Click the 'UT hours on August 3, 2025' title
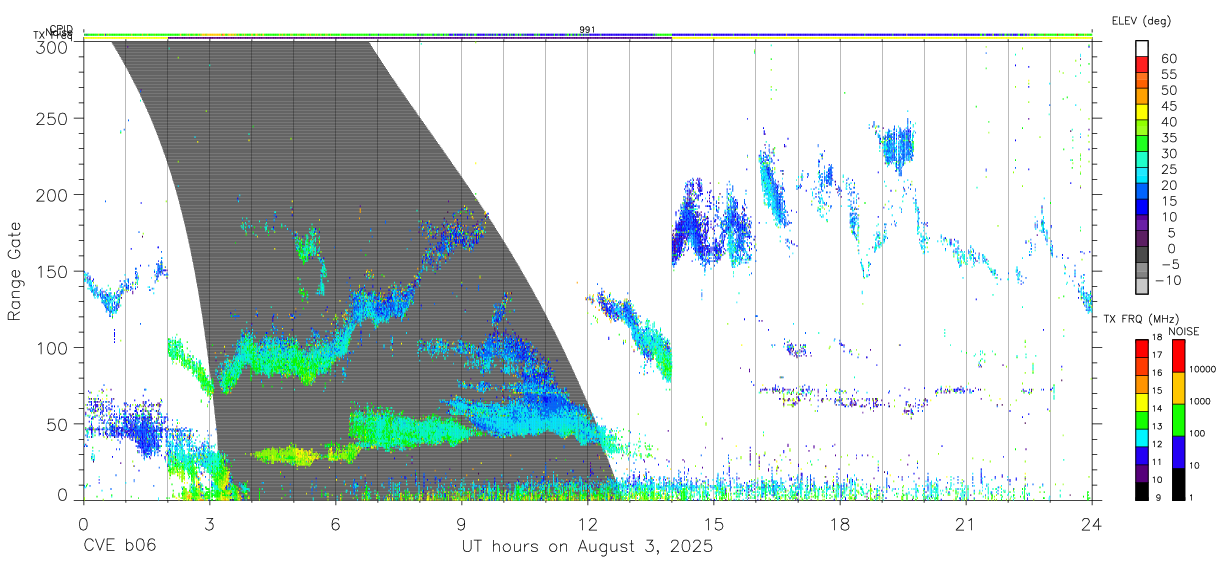The image size is (1228, 567). (x=587, y=547)
